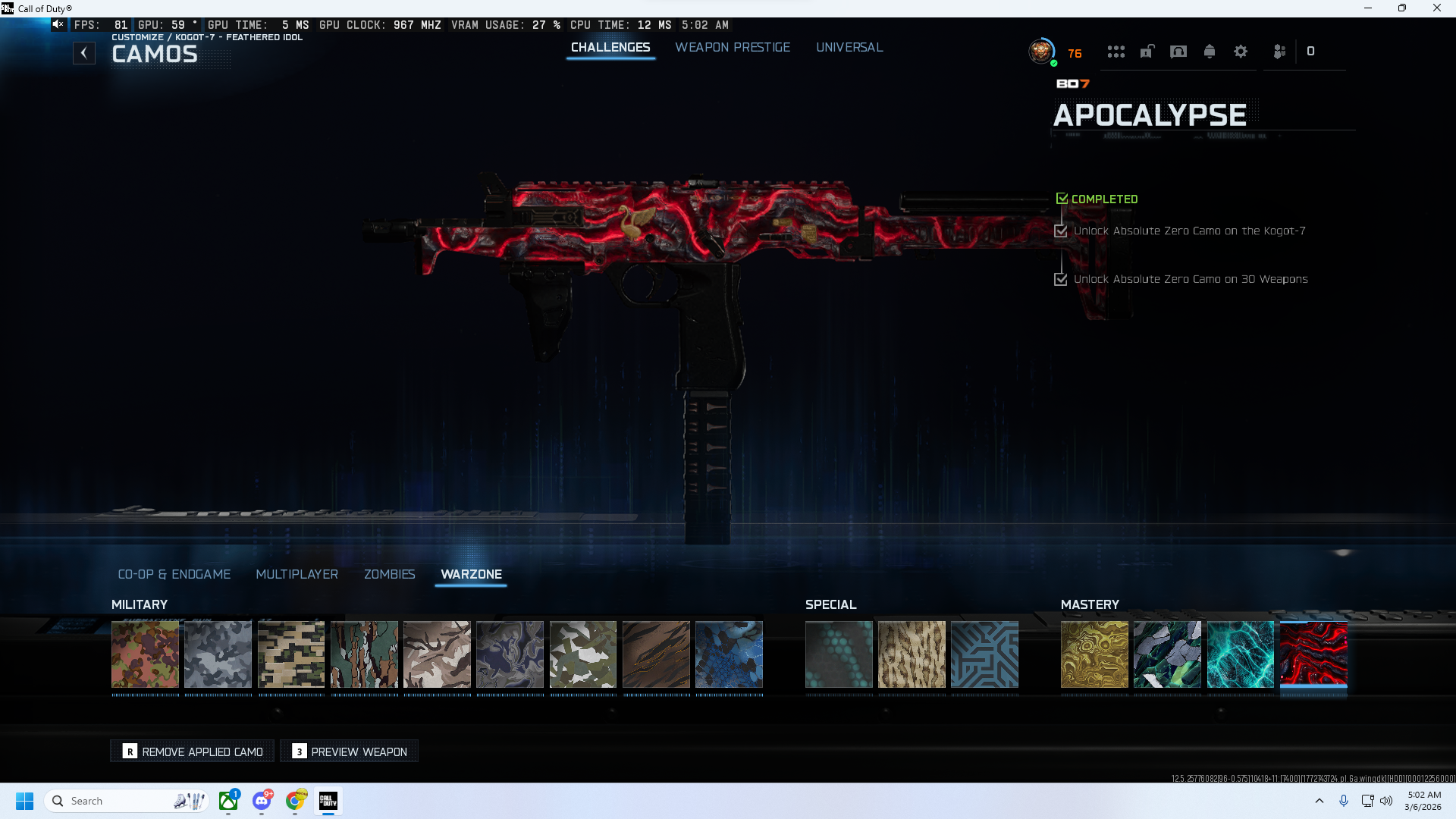The height and width of the screenshot is (819, 1456).
Task: Open the Zombies camo category
Action: 390,574
